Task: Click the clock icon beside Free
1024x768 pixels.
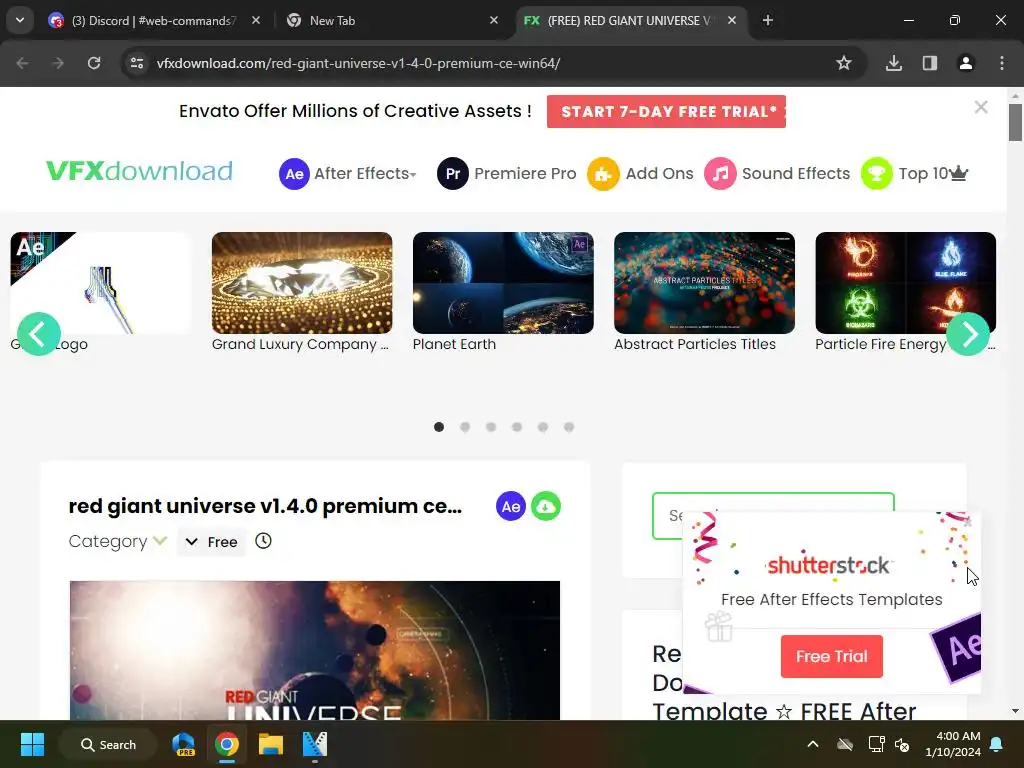Action: [x=263, y=541]
